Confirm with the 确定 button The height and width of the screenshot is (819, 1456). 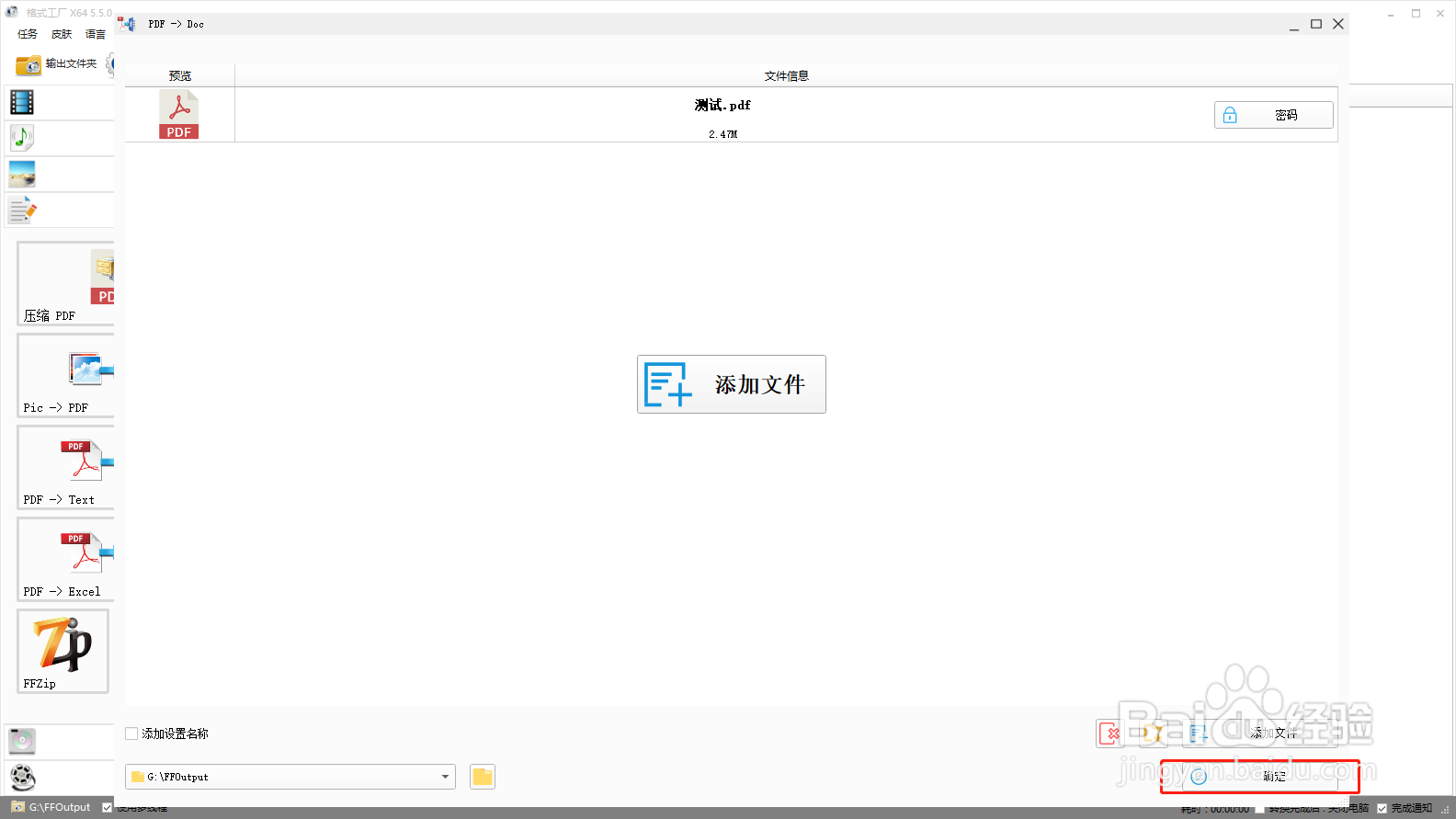pos(1259,777)
